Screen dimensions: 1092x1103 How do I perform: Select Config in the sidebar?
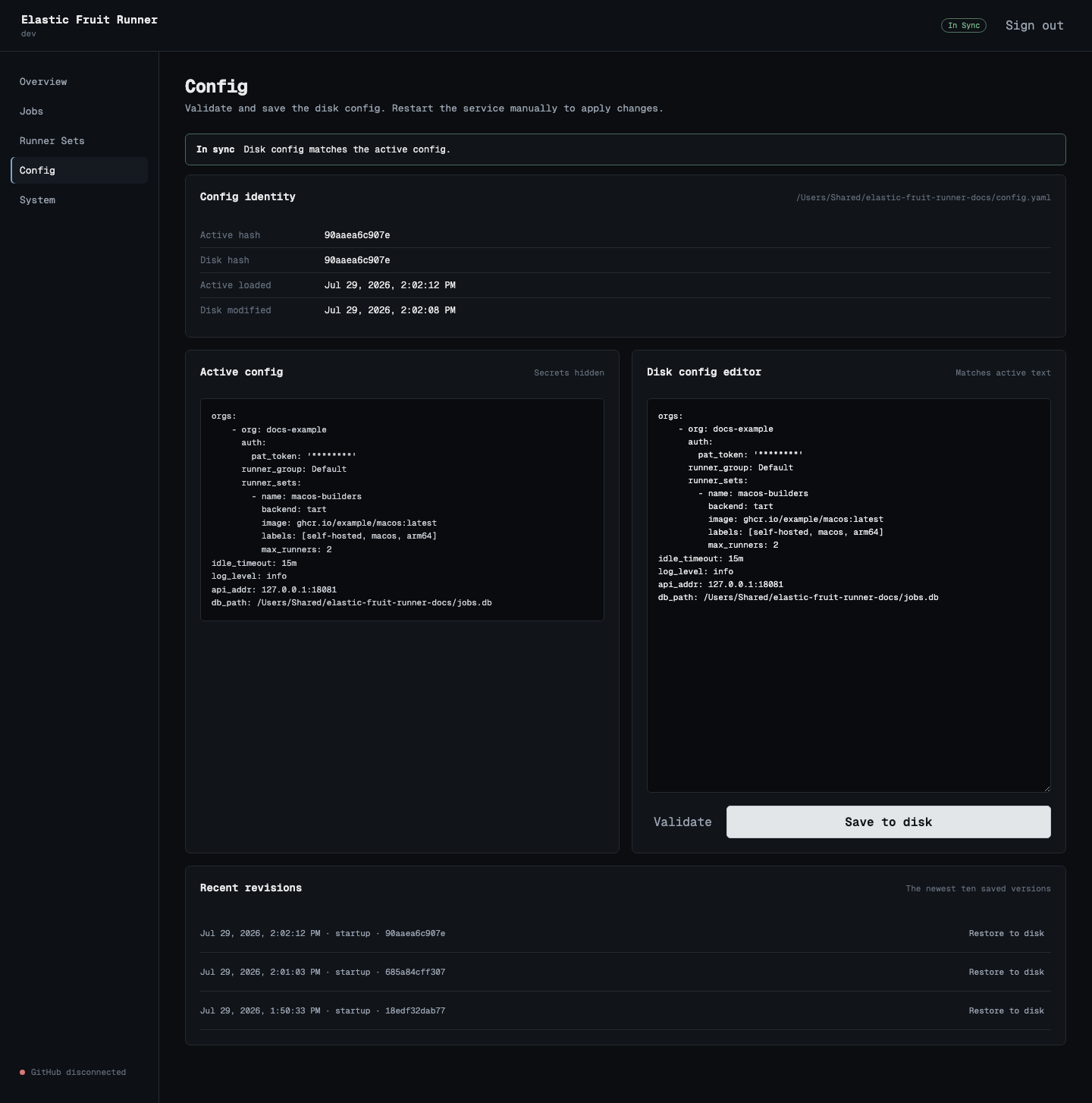point(79,171)
